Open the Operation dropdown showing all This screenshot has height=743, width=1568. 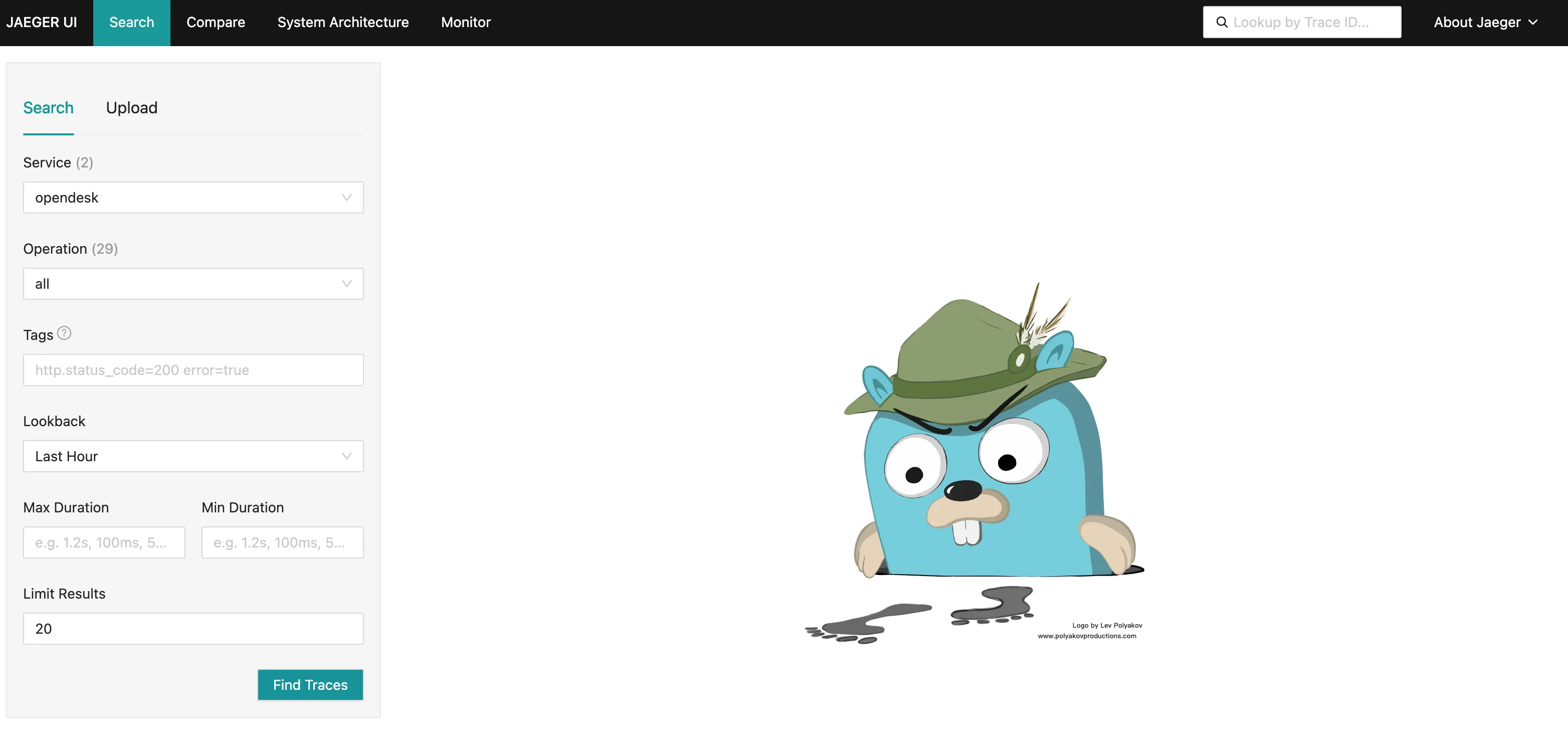coord(193,284)
